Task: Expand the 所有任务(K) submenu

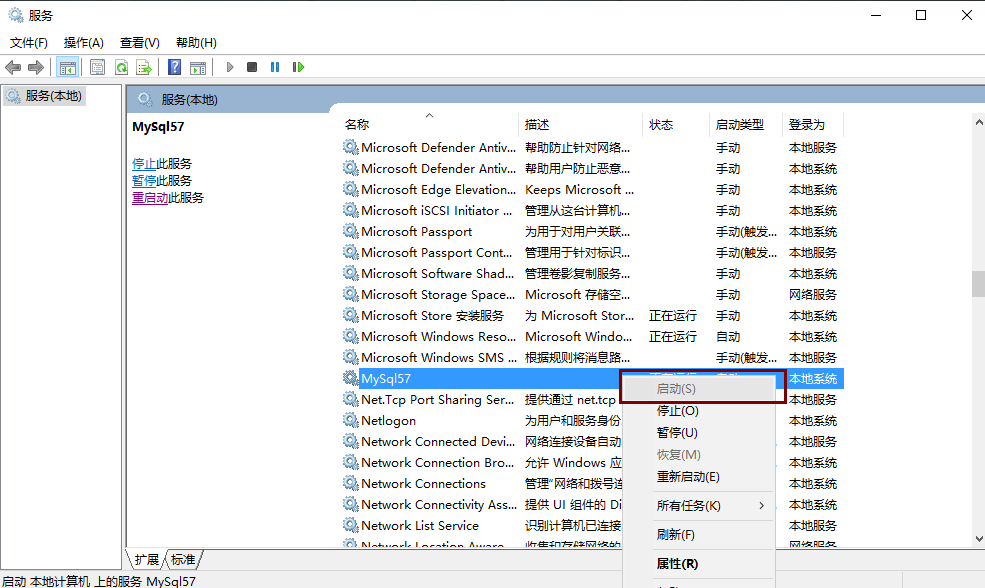Action: pyautogui.click(x=697, y=506)
